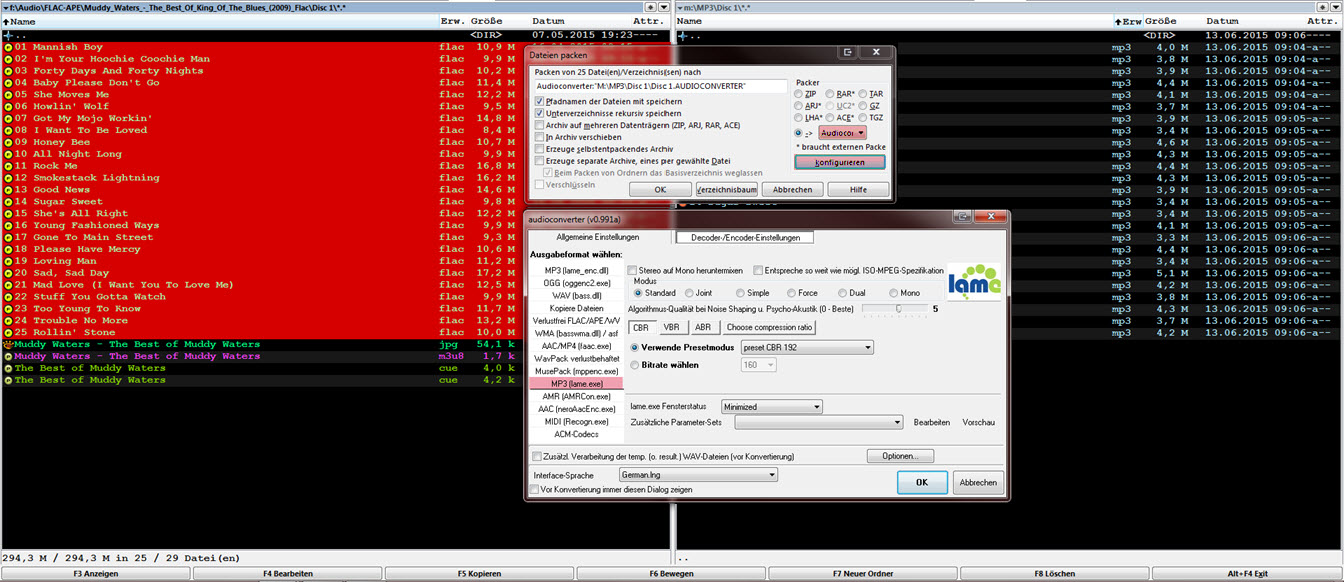Switch to the Allgemeine Einstellungen tab
The width and height of the screenshot is (1344, 582).
coord(598,238)
